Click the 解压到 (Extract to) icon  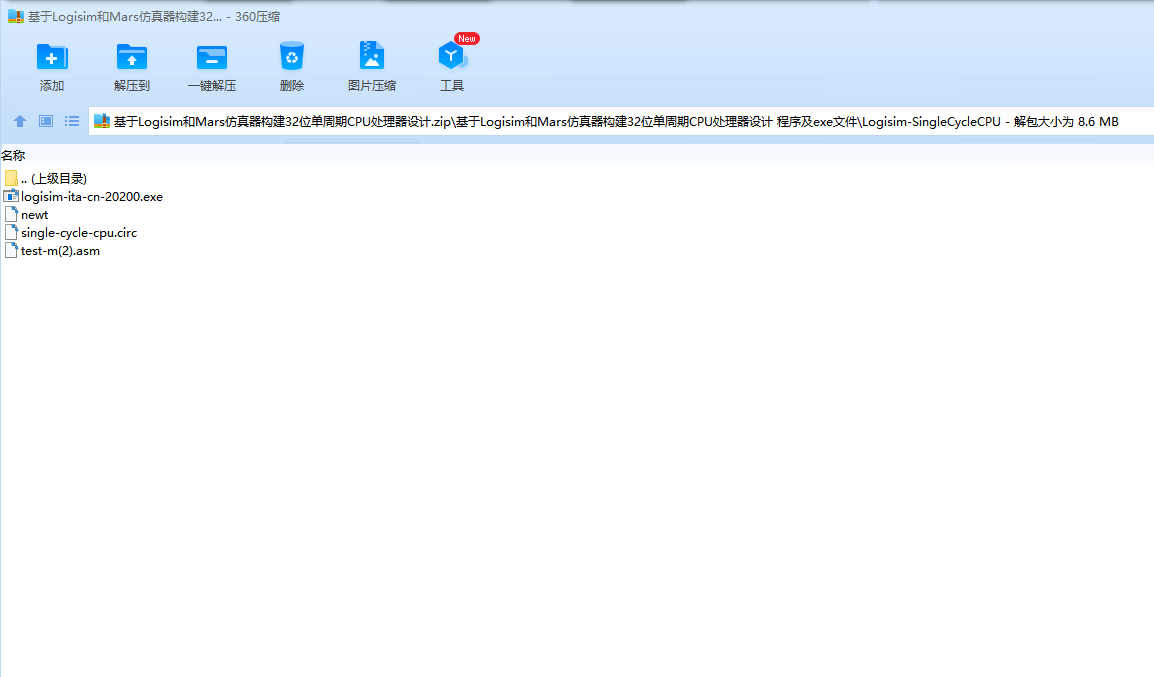[x=132, y=57]
